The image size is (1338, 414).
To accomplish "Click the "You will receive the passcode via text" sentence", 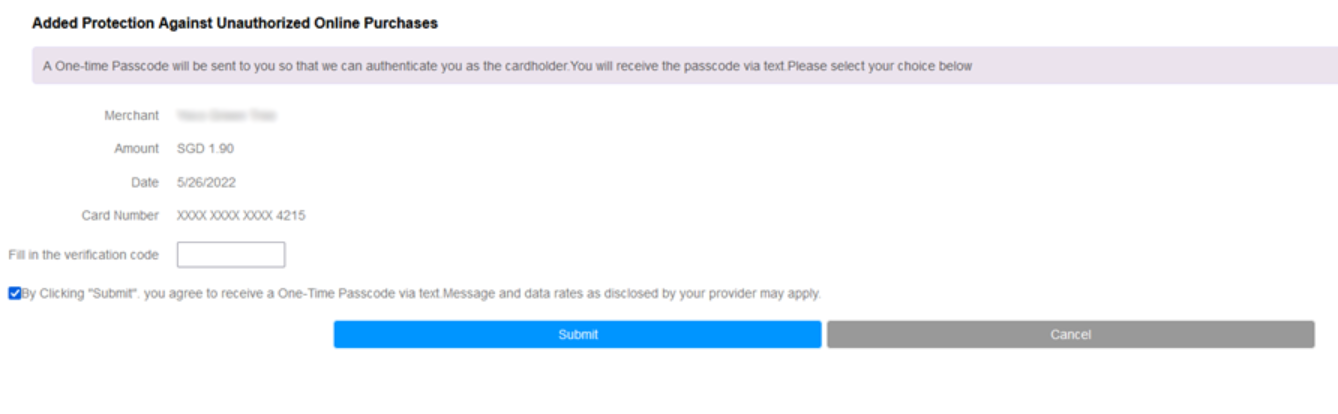I will (678, 66).
